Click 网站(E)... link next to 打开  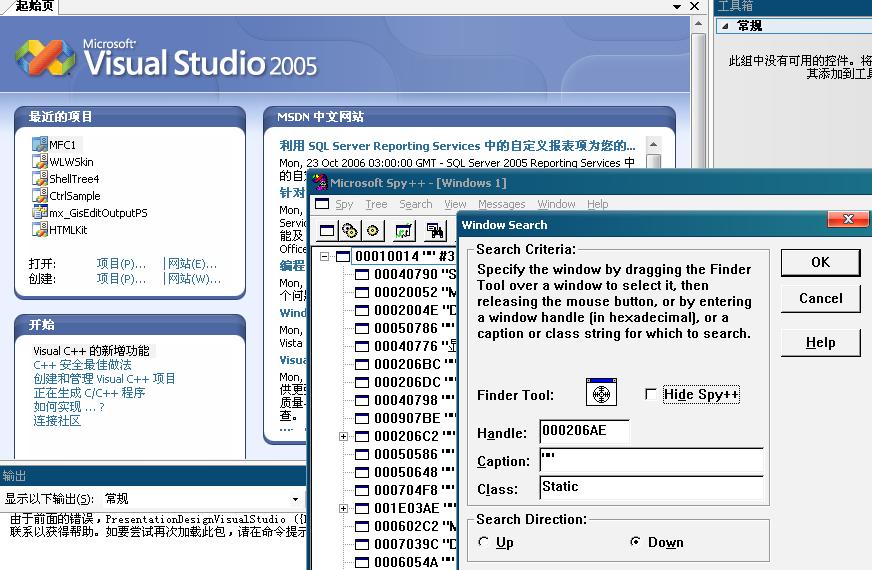pos(192,264)
